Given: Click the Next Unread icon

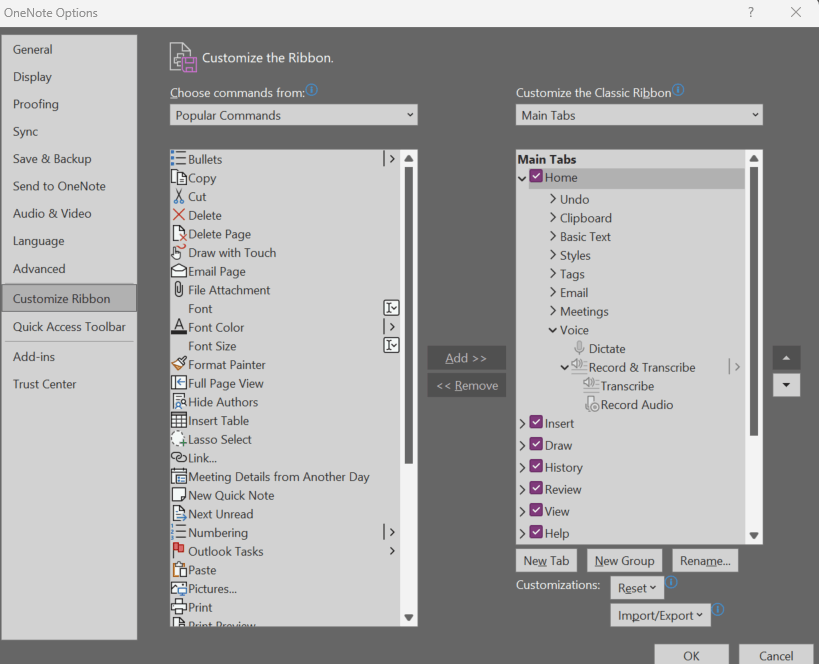Looking at the screenshot, I should coord(179,514).
